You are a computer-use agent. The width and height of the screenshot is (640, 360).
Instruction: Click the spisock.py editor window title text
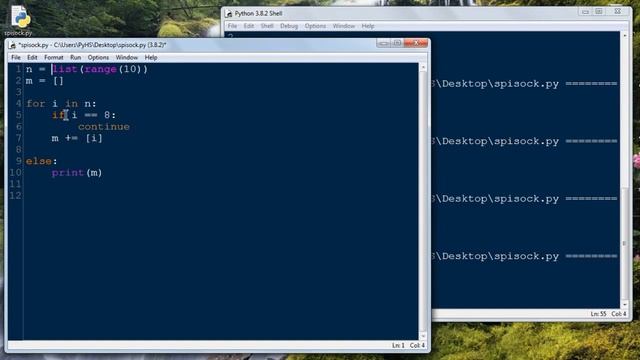click(92, 45)
